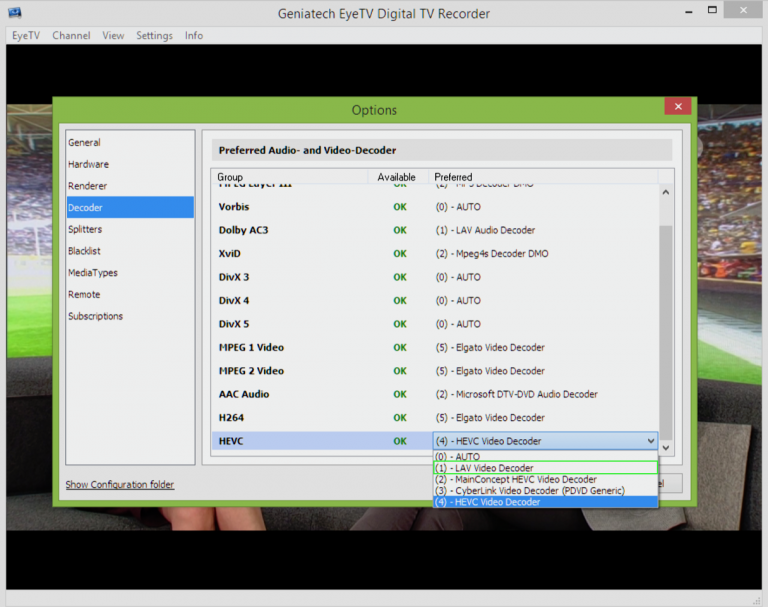Select the MPEG 2 Video row
Viewport: 768px width, 607px height.
pos(435,371)
